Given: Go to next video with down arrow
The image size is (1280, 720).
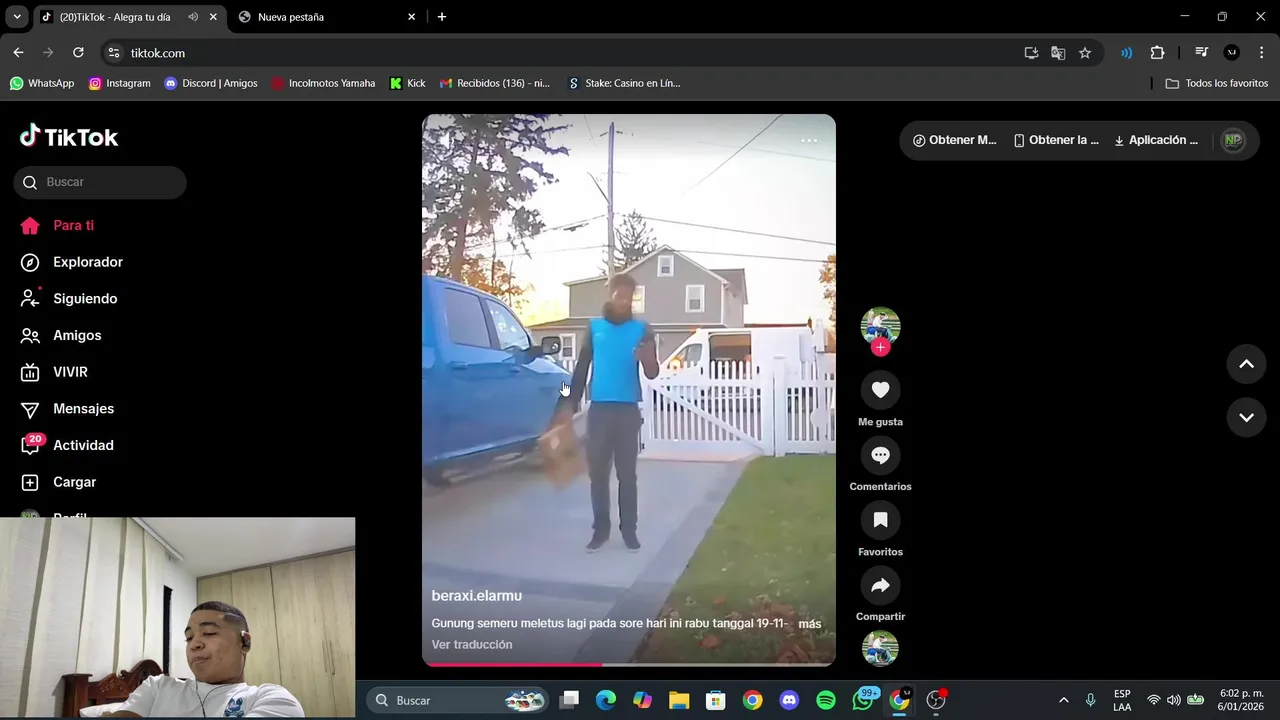Looking at the screenshot, I should 1246,417.
